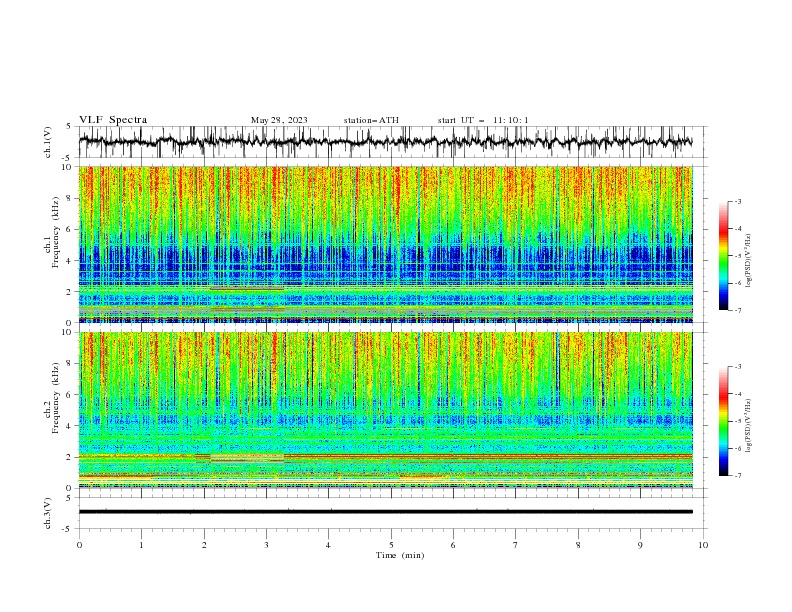This screenshot has height=612, width=792.
Task: Click the time axis tick label "8"
Action: 578,545
